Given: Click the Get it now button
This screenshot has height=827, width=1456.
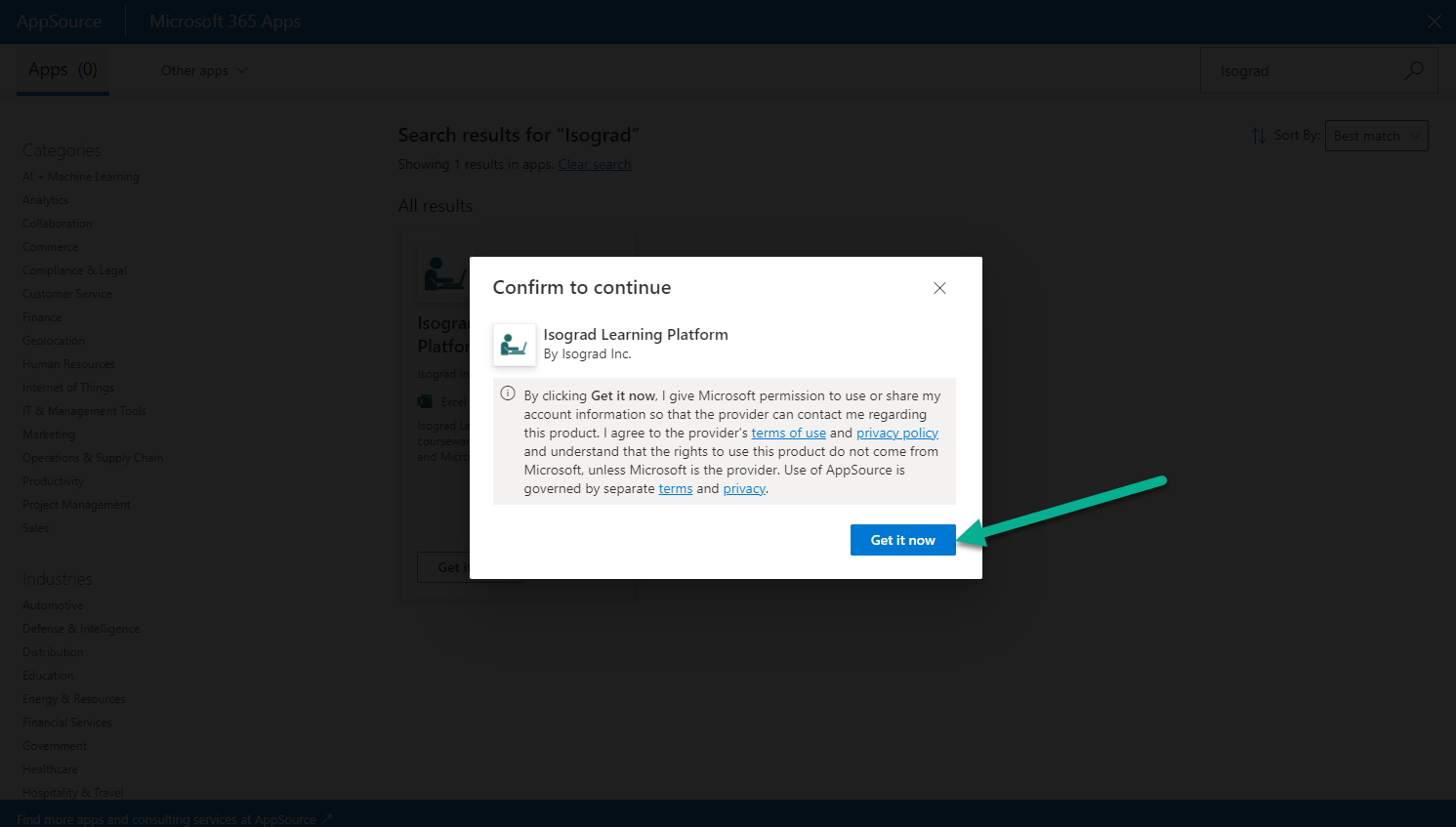Looking at the screenshot, I should (902, 540).
